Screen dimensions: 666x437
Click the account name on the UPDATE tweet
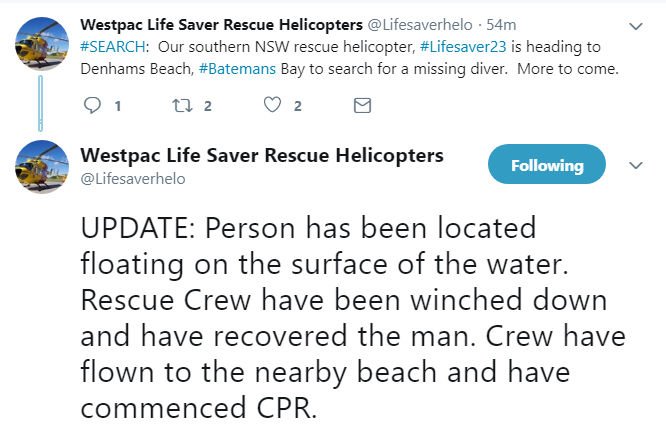[261, 156]
